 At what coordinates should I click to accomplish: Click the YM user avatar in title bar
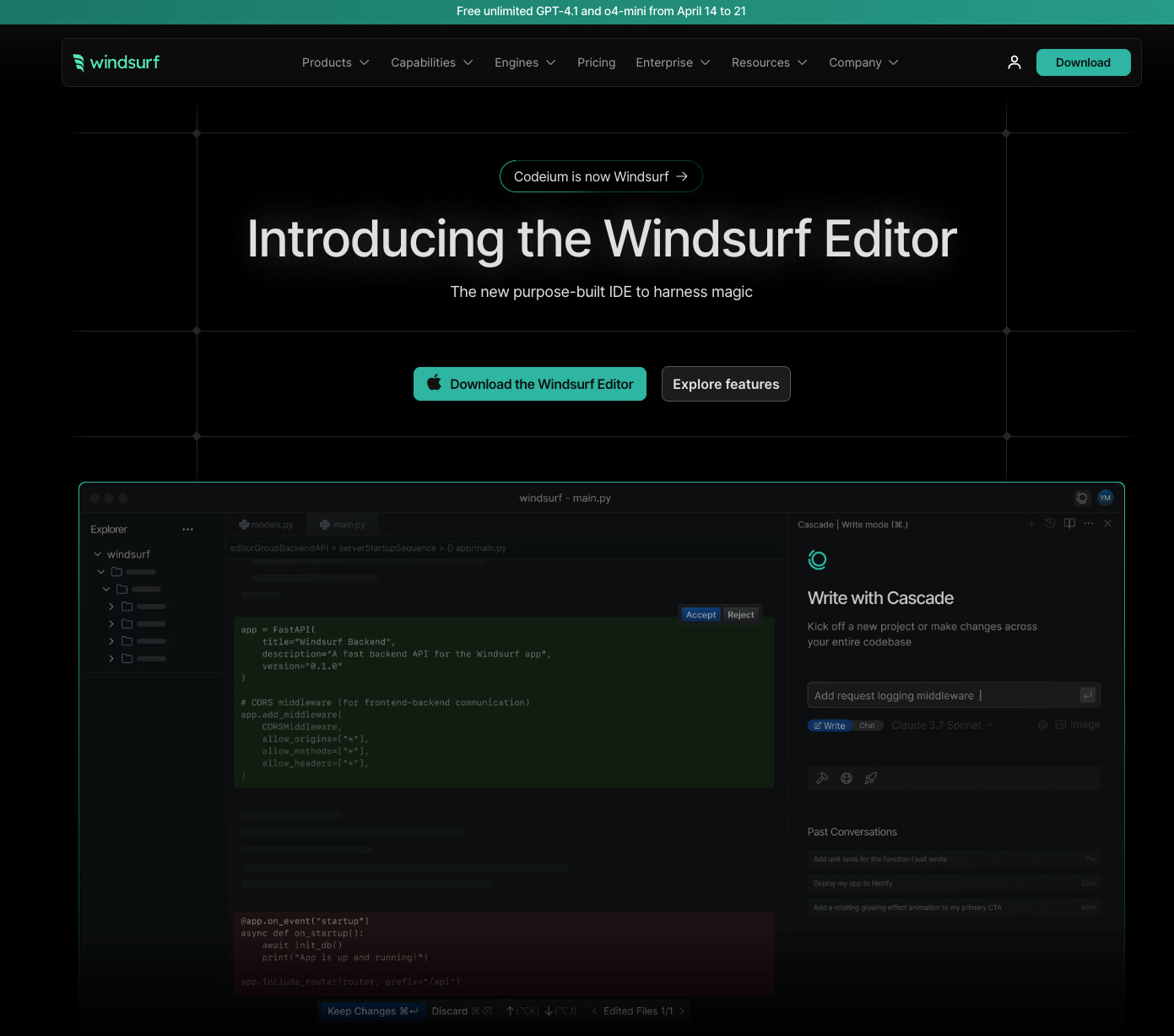pyautogui.click(x=1106, y=498)
